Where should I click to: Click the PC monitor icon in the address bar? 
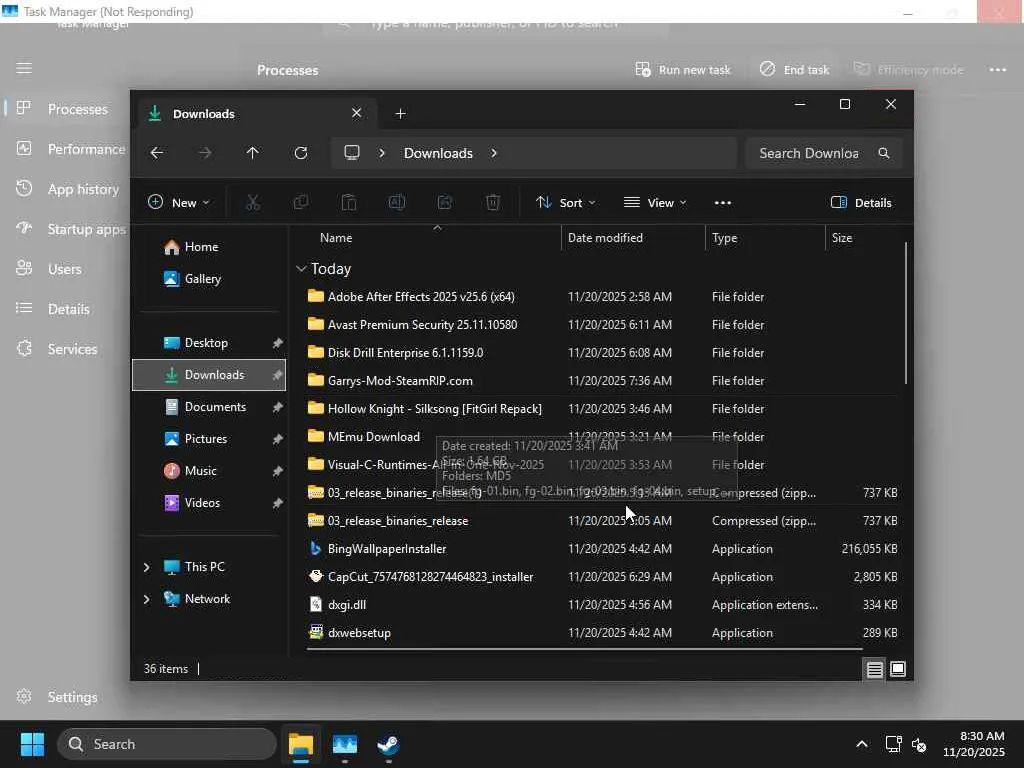tap(352, 153)
